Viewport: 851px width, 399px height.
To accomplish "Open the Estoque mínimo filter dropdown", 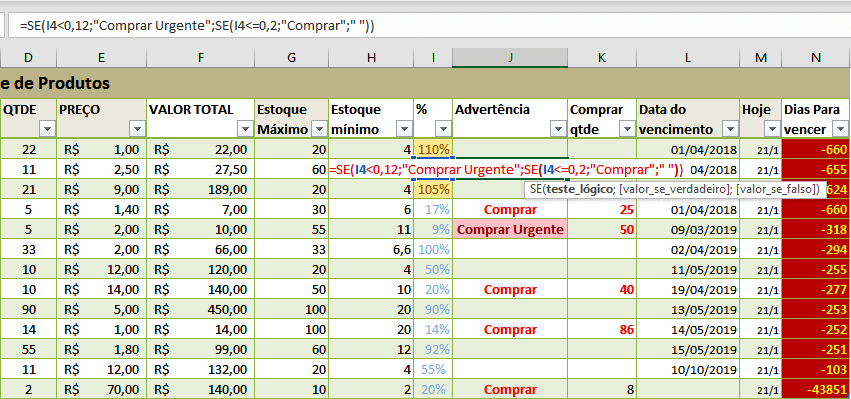I will 404,129.
